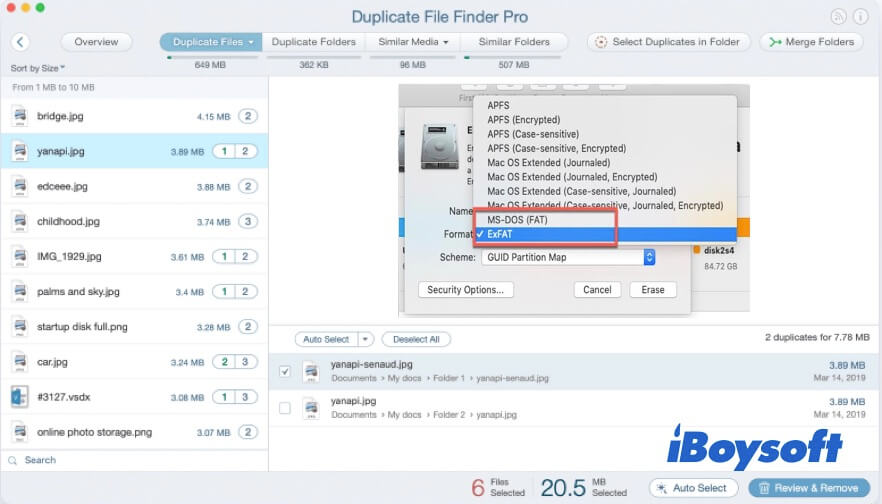Select ExFAT format menu option

545,233
